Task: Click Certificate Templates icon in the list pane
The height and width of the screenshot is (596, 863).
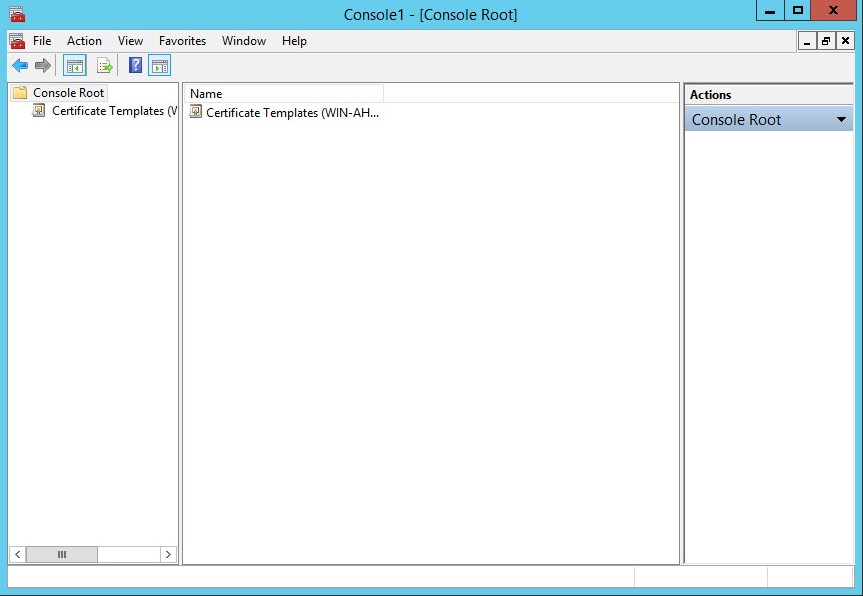Action: coord(195,112)
